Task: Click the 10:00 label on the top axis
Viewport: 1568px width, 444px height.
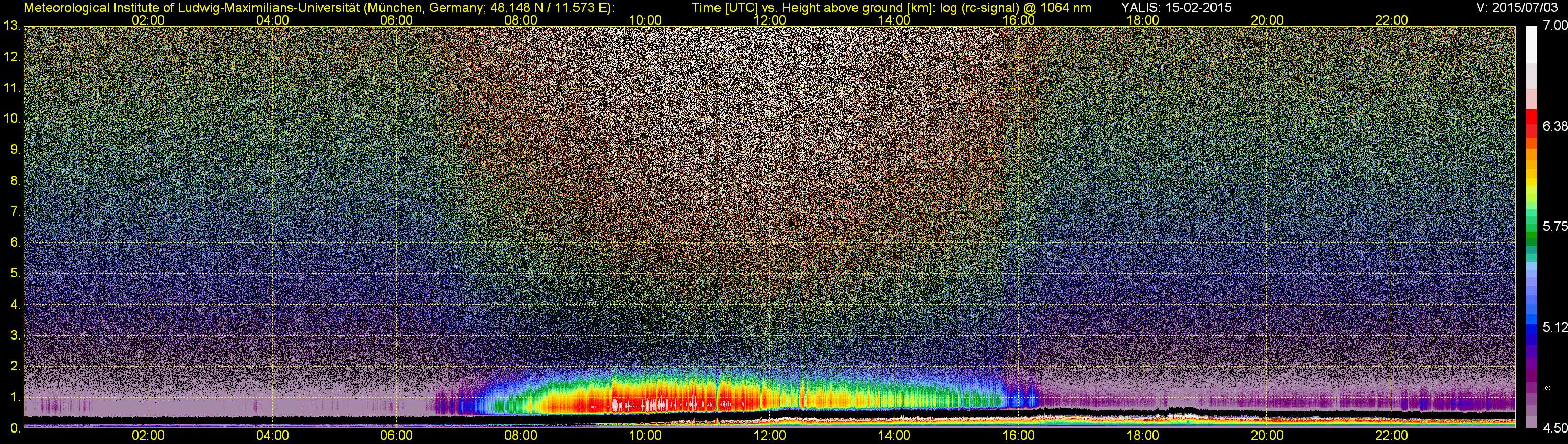Action: 645,20
